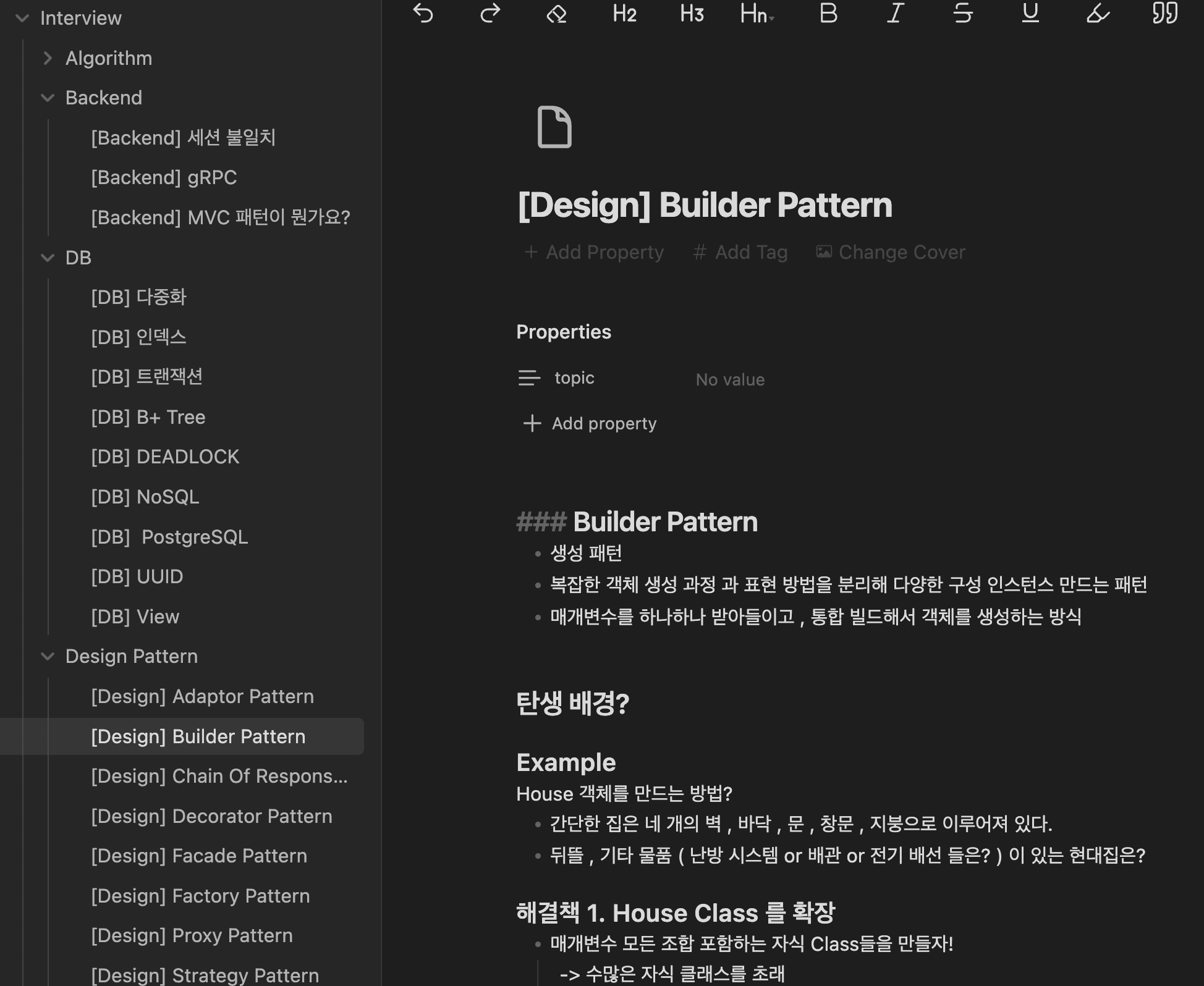This screenshot has width=1204, height=986.
Task: Click the topic property's No value field
Action: pos(730,379)
